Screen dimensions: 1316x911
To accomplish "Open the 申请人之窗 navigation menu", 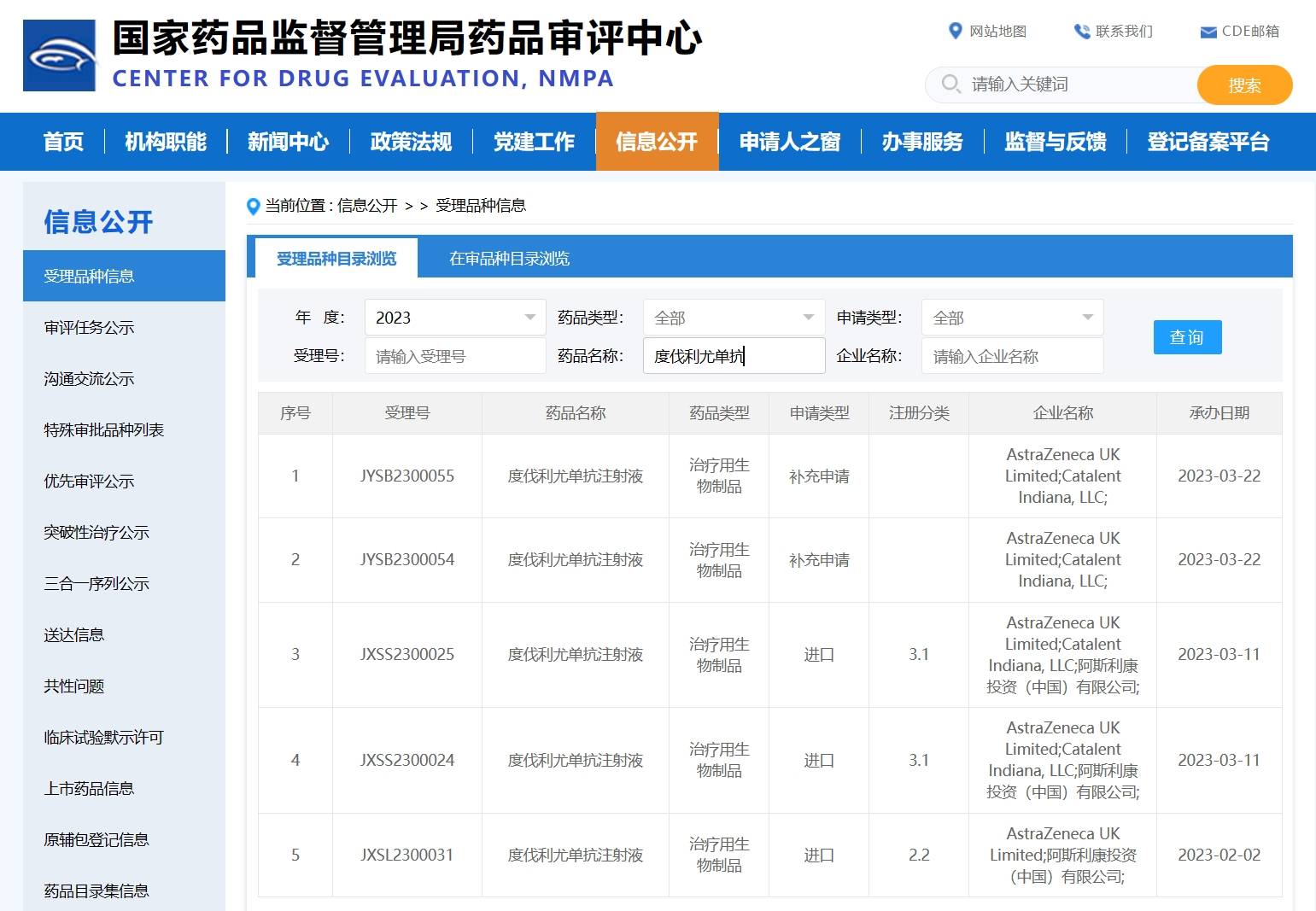I will (x=789, y=142).
